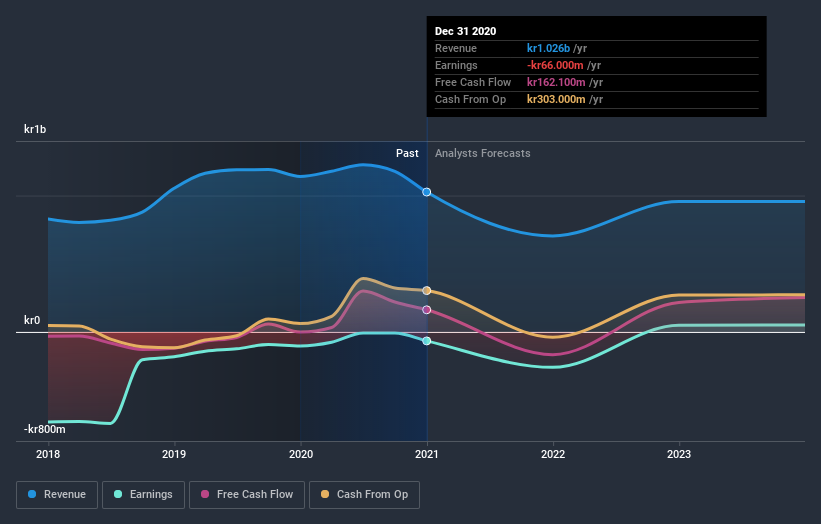Select the Cash From Op marker at 2021
The image size is (821, 524).
click(x=427, y=291)
